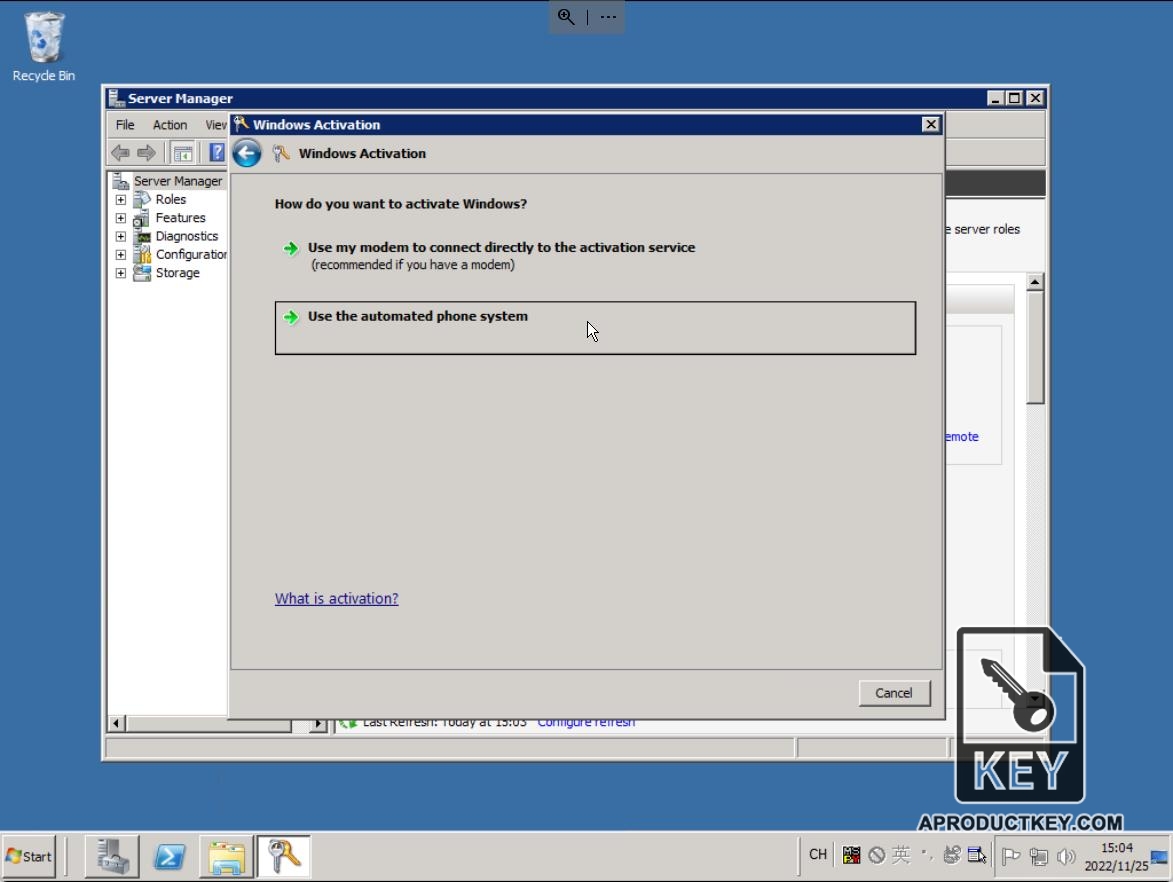1173x882 pixels.
Task: Open Windows Explorer from the taskbar
Action: pos(227,857)
